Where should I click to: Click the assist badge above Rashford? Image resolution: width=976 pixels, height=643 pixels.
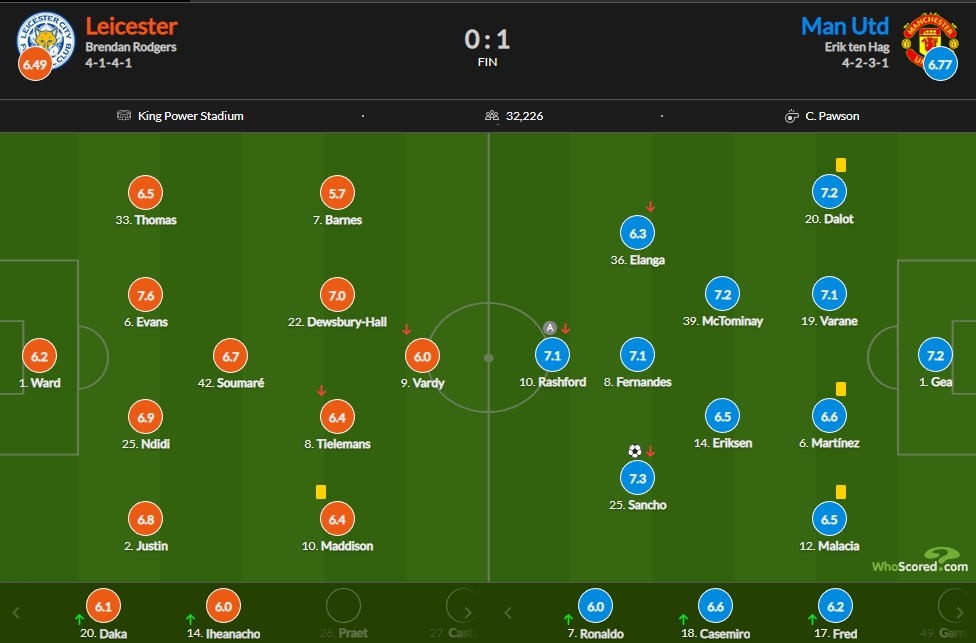click(x=550, y=327)
